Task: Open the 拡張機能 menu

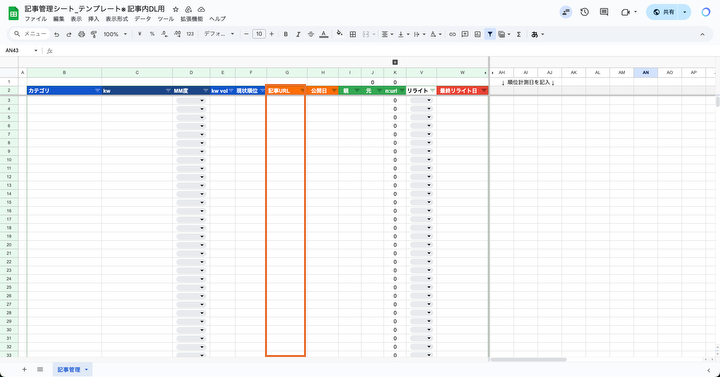Action: pyautogui.click(x=191, y=19)
